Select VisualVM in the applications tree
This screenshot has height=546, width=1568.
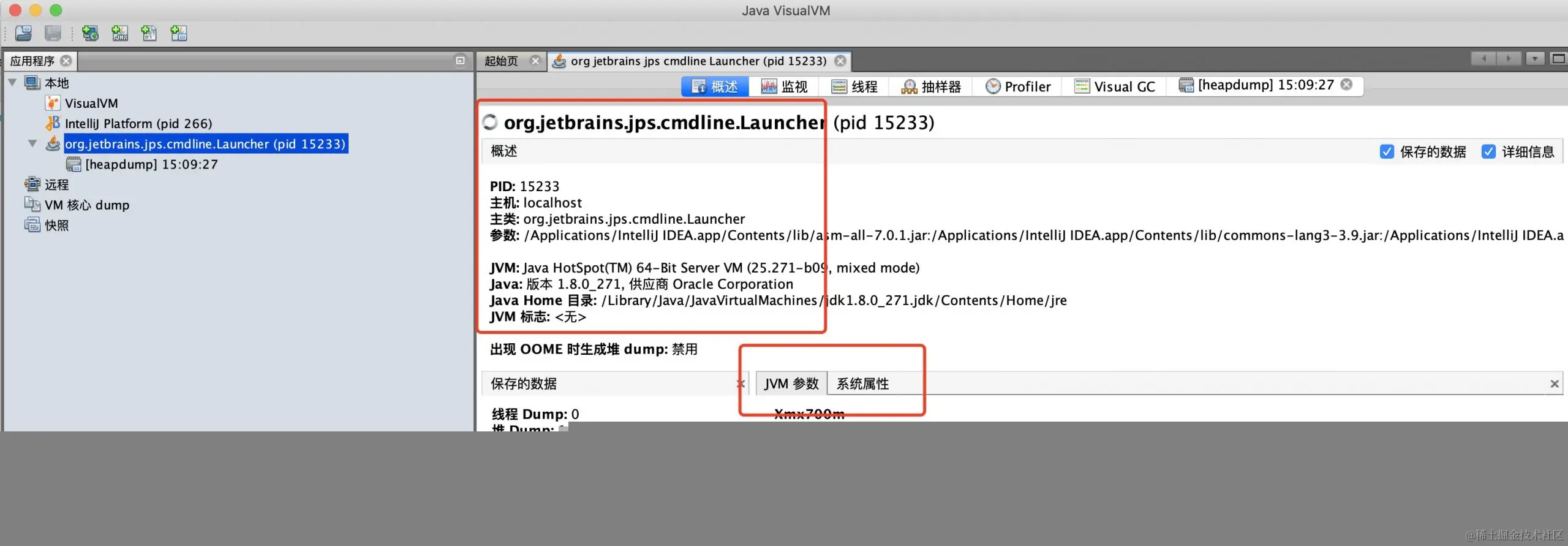91,103
